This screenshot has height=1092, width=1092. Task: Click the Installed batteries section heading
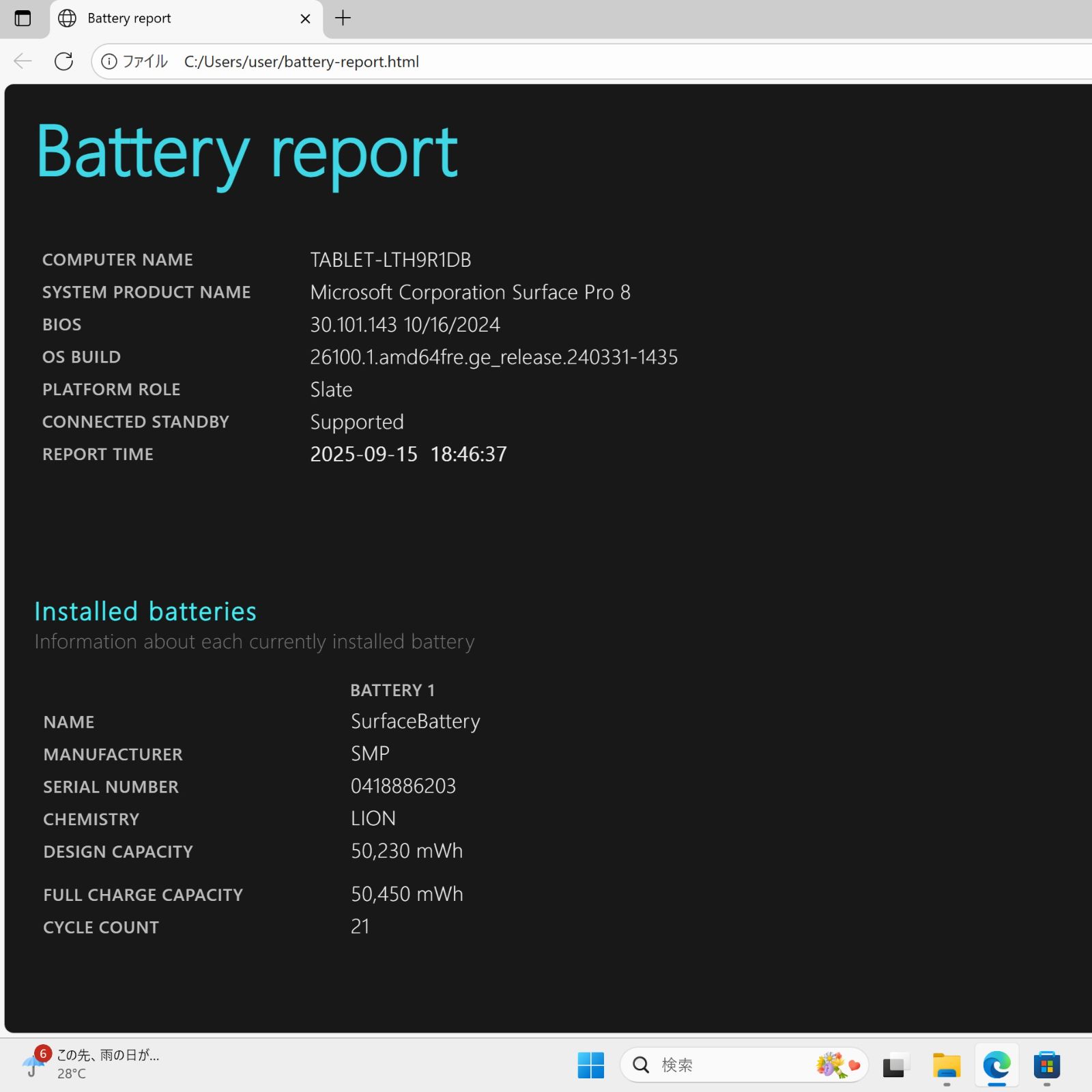click(x=145, y=611)
